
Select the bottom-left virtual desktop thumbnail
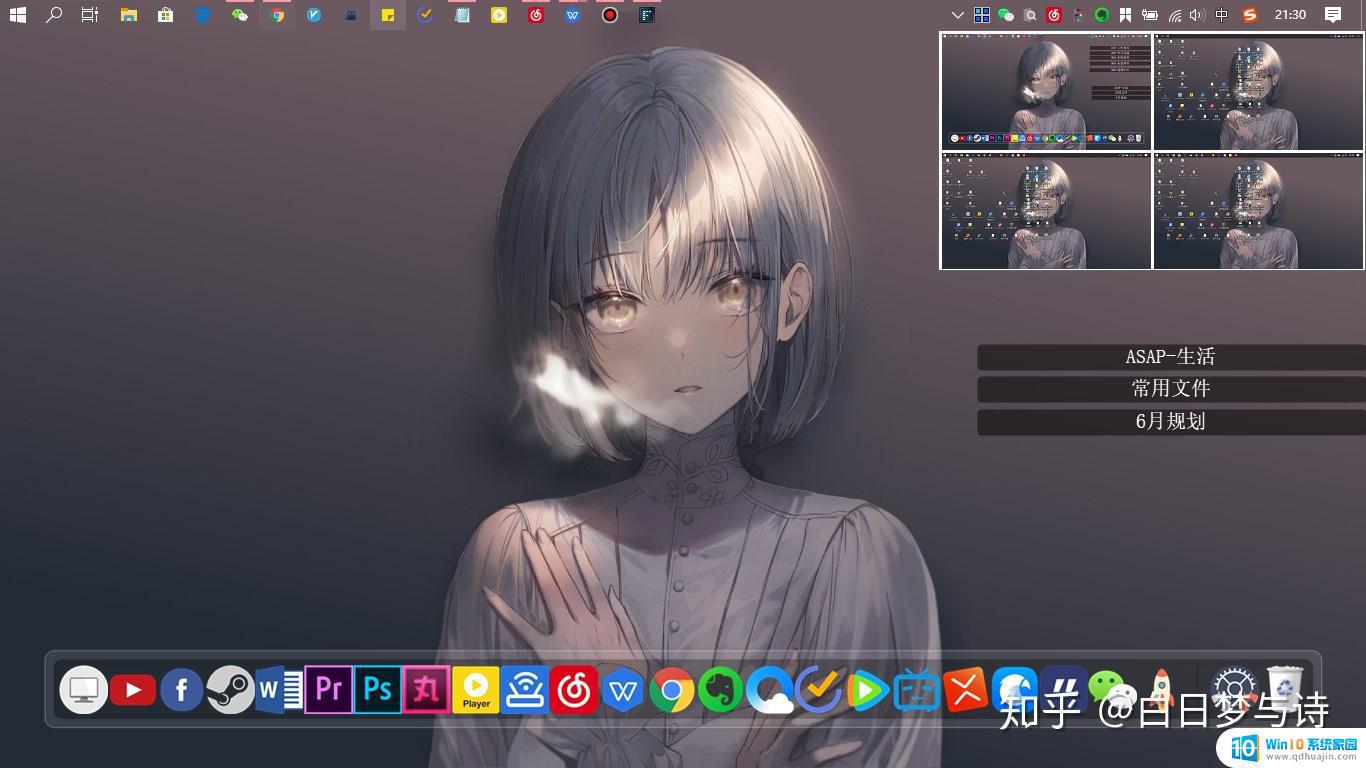point(1046,211)
